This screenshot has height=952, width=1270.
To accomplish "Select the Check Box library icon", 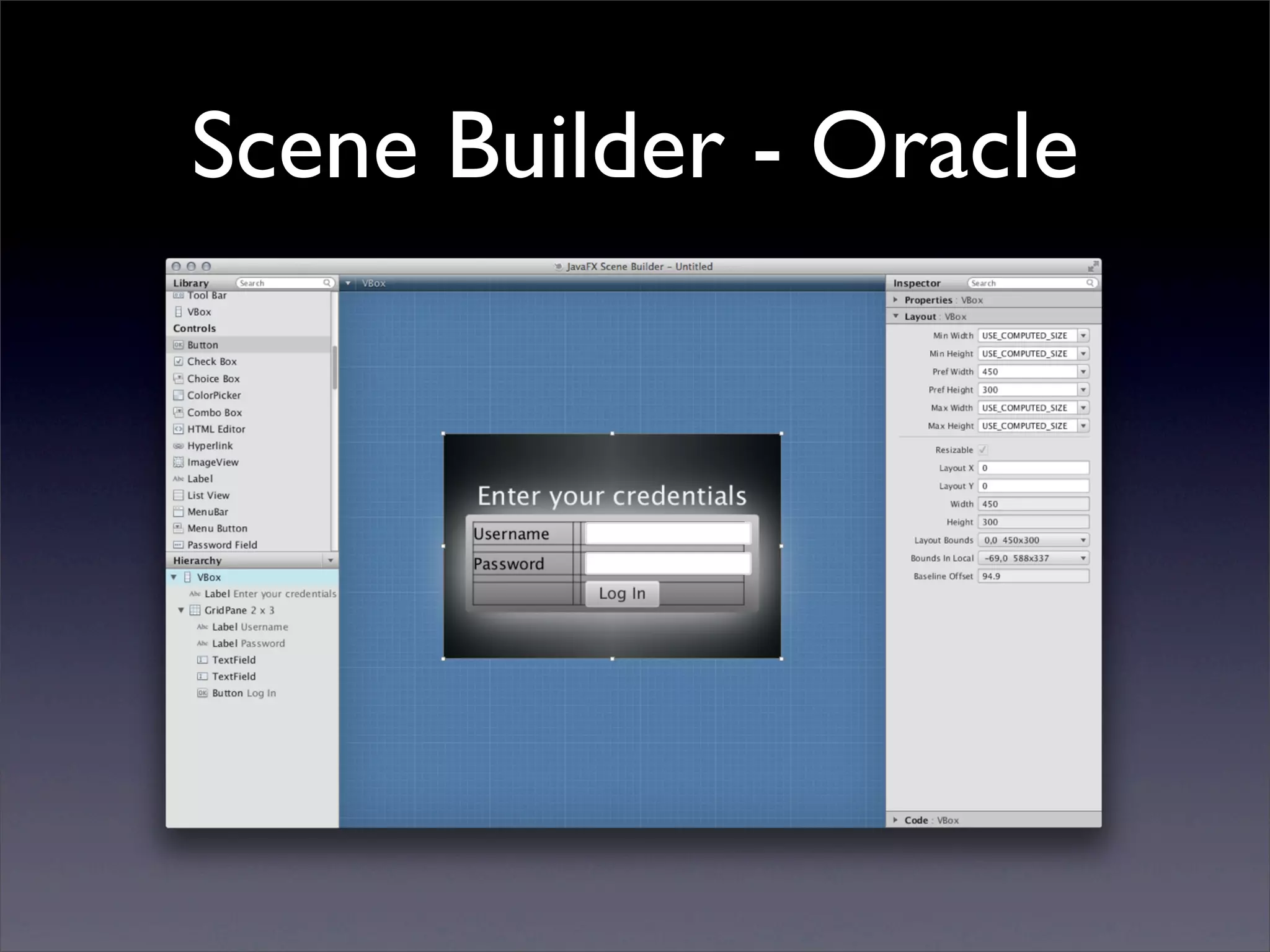I will (179, 361).
